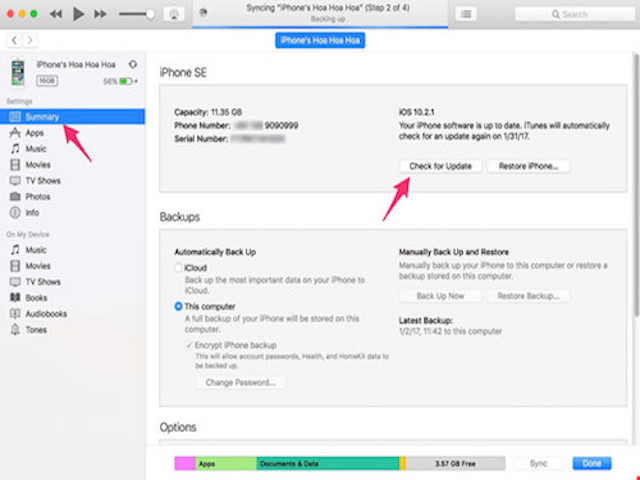Click the 16GB capacity badge
Screen dimensions: 640x480
click(47, 81)
